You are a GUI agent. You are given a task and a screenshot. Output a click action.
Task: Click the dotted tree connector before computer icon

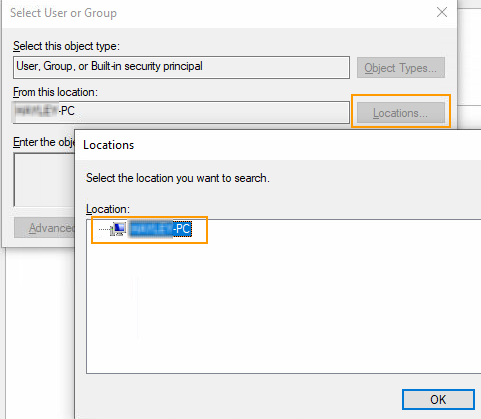[x=104, y=229]
